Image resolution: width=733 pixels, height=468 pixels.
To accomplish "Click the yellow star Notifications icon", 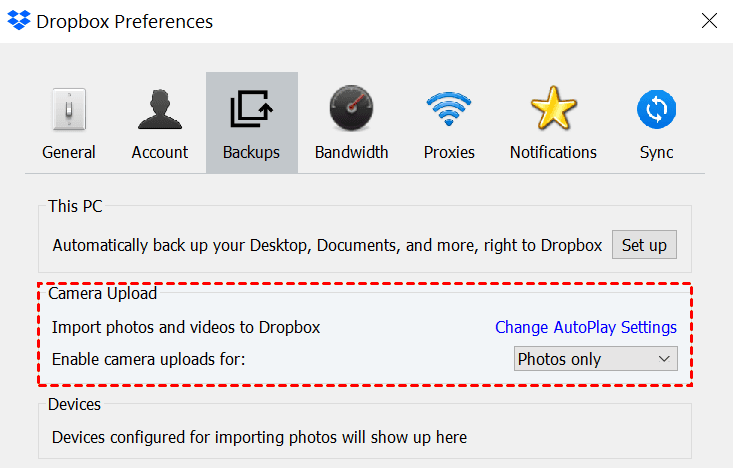I will click(553, 110).
